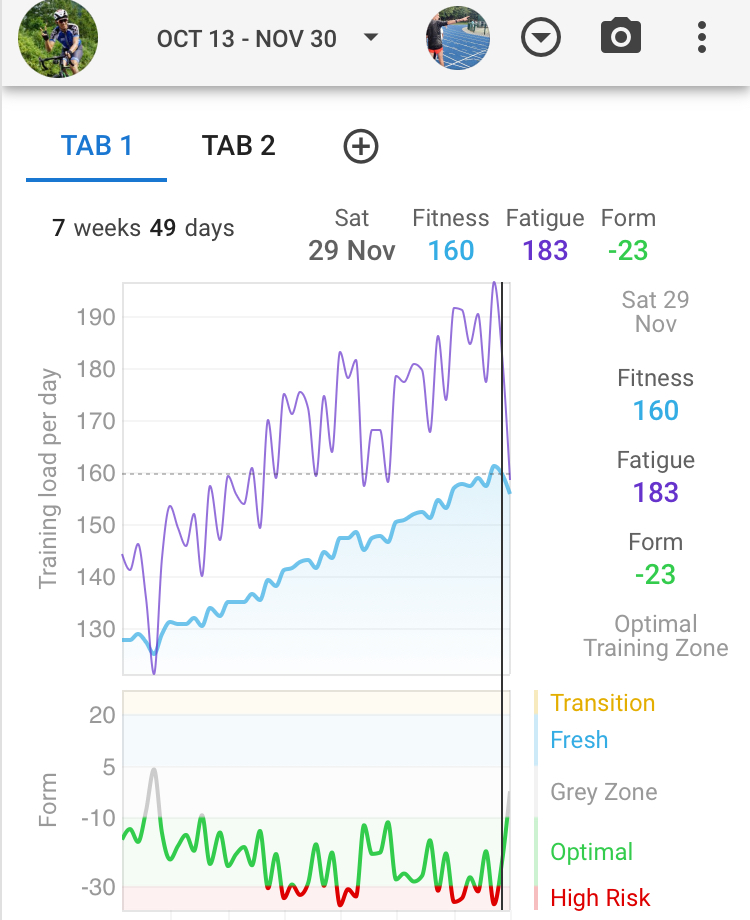Switch to Tab 2
The height and width of the screenshot is (920, 750).
238,146
